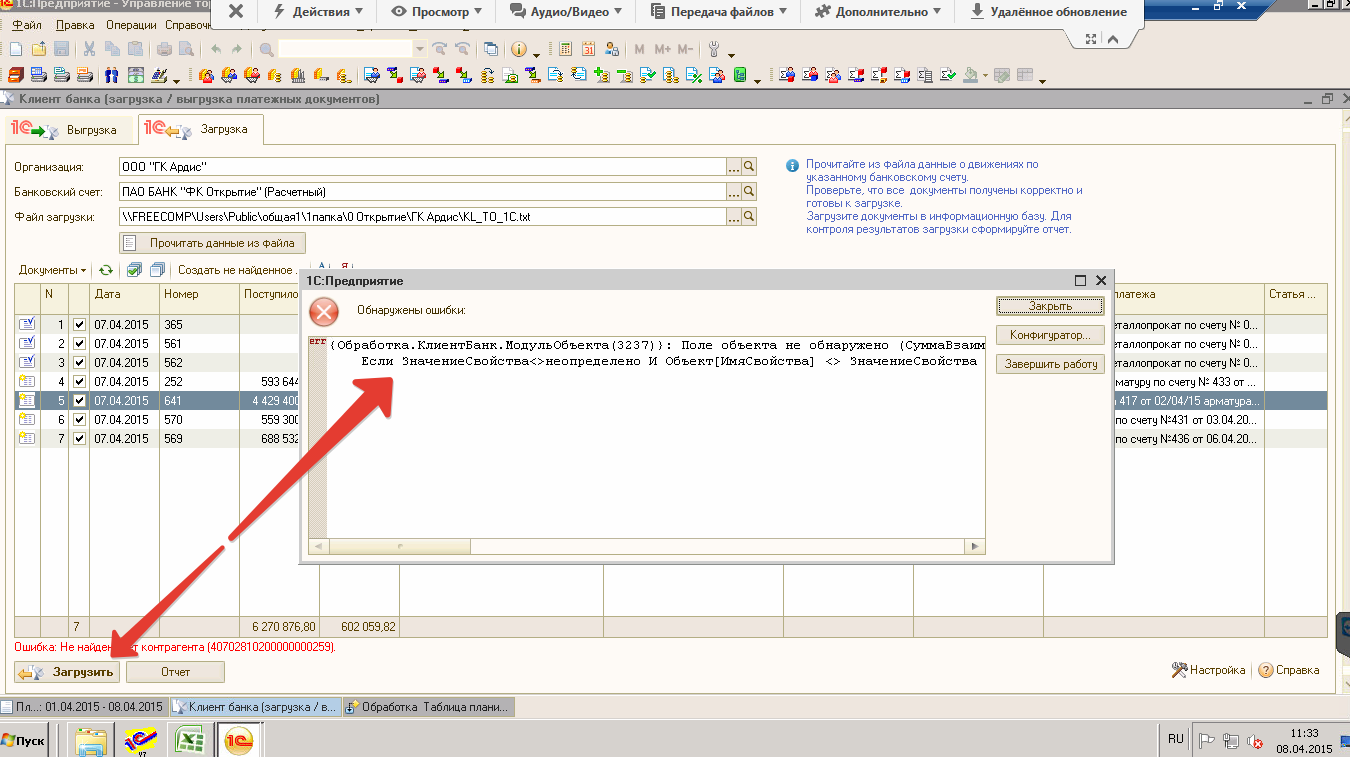Toggle the checkbox for document 252

79,382
